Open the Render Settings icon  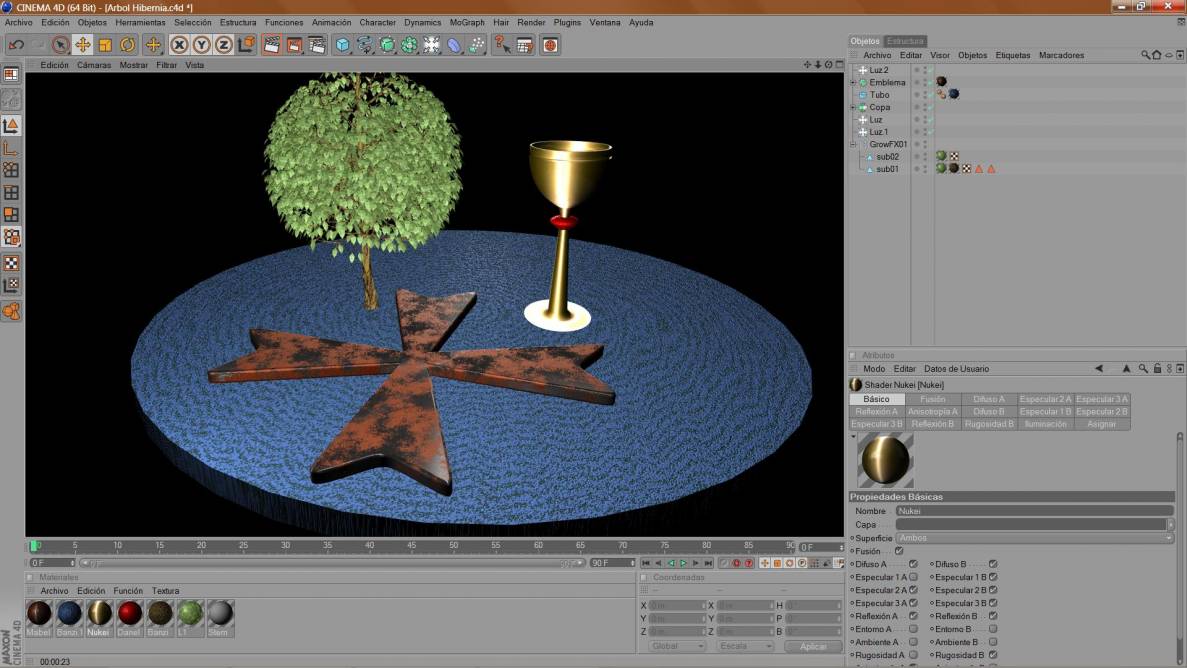pyautogui.click(x=317, y=45)
